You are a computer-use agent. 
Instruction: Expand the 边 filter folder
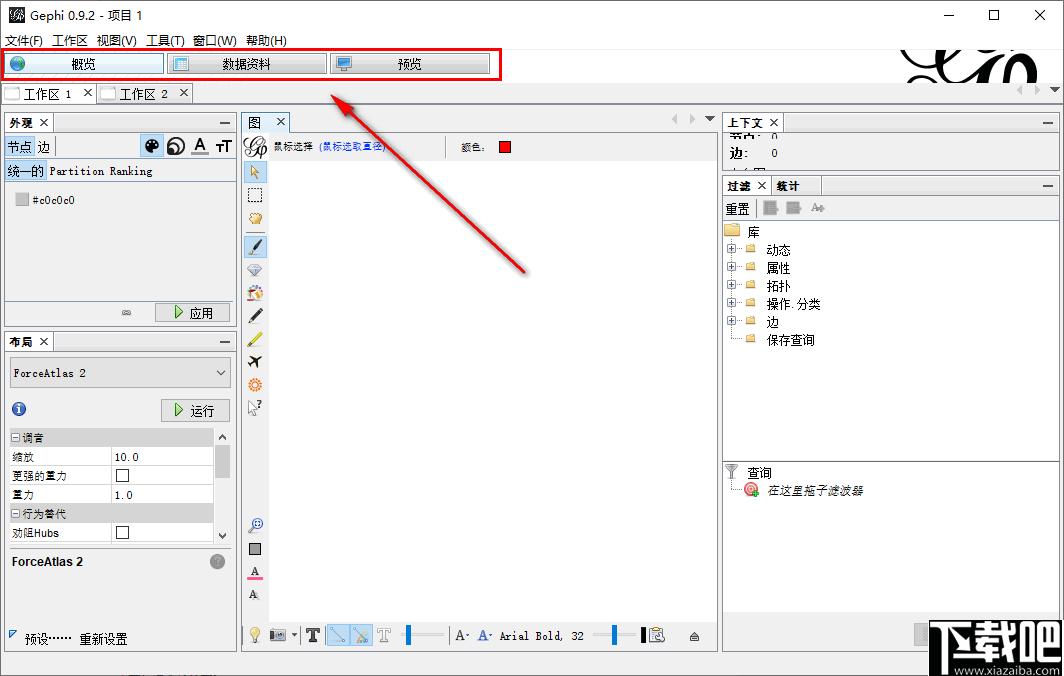click(732, 320)
